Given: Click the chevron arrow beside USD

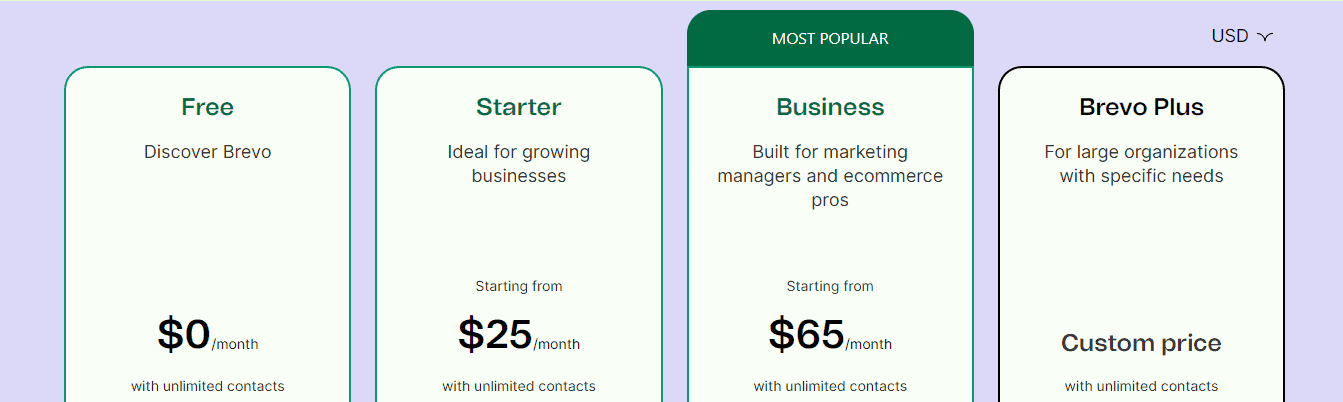Looking at the screenshot, I should tap(1265, 37).
